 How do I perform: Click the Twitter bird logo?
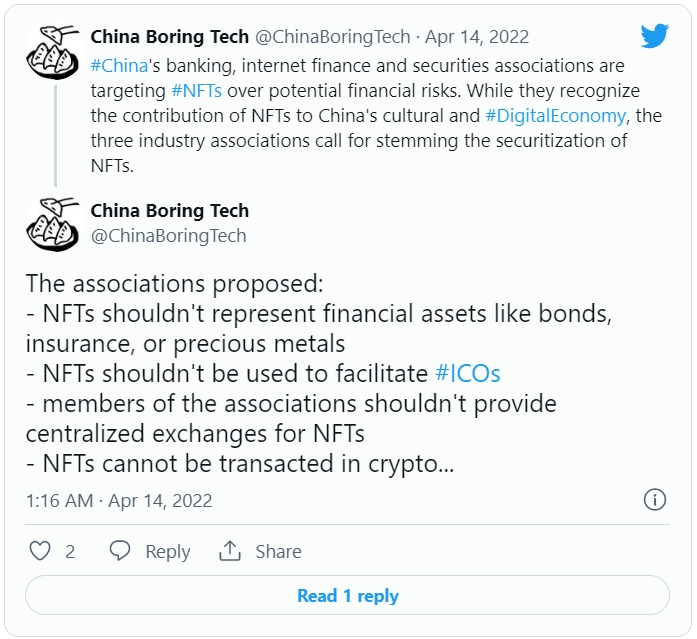pyautogui.click(x=654, y=36)
